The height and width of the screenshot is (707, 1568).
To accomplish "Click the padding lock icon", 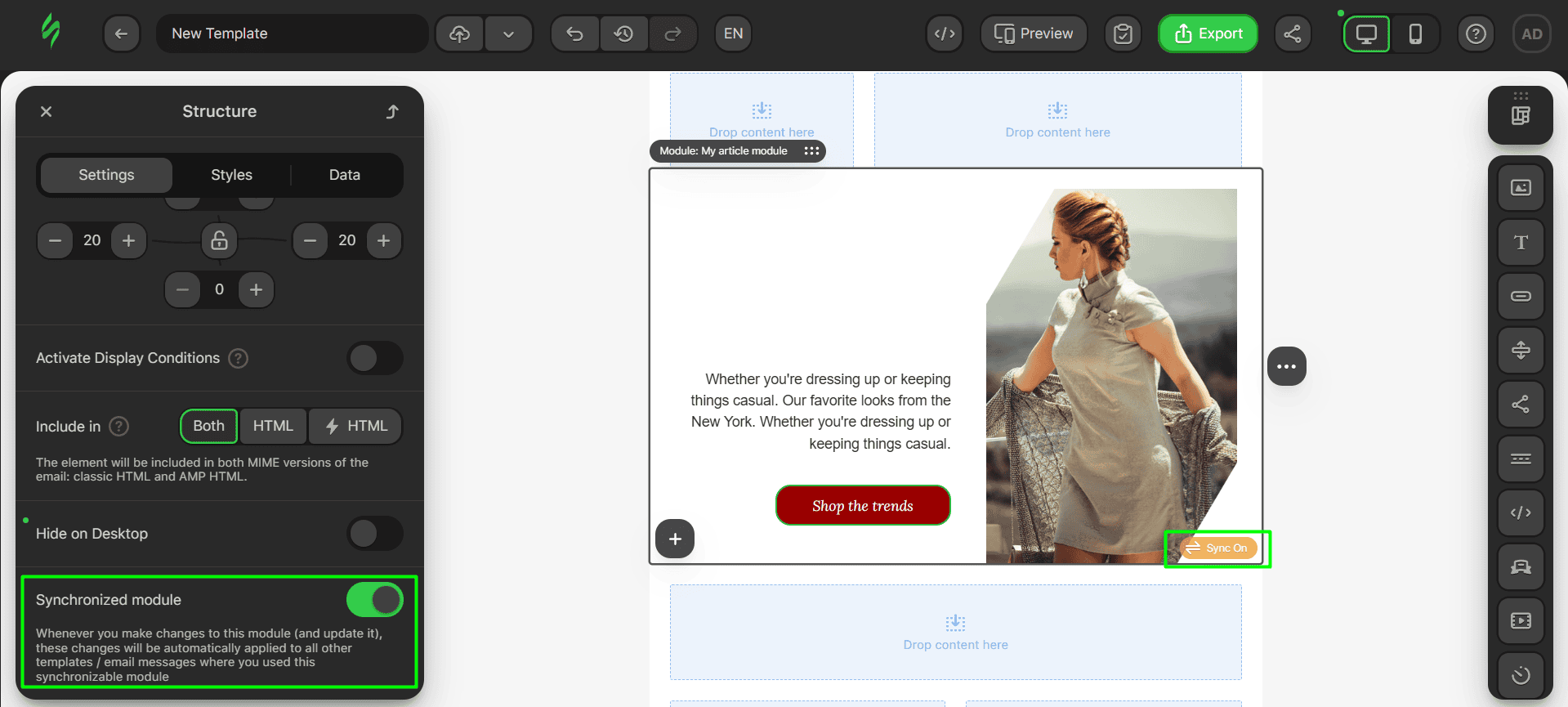I will pos(219,240).
